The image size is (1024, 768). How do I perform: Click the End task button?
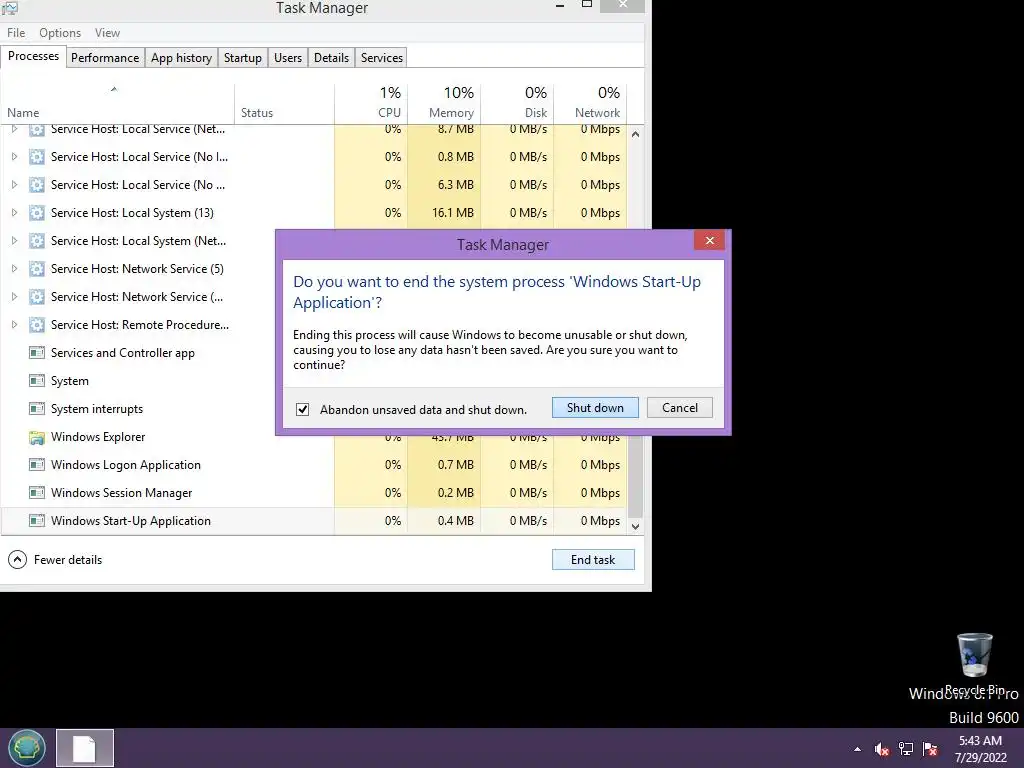[x=593, y=560]
